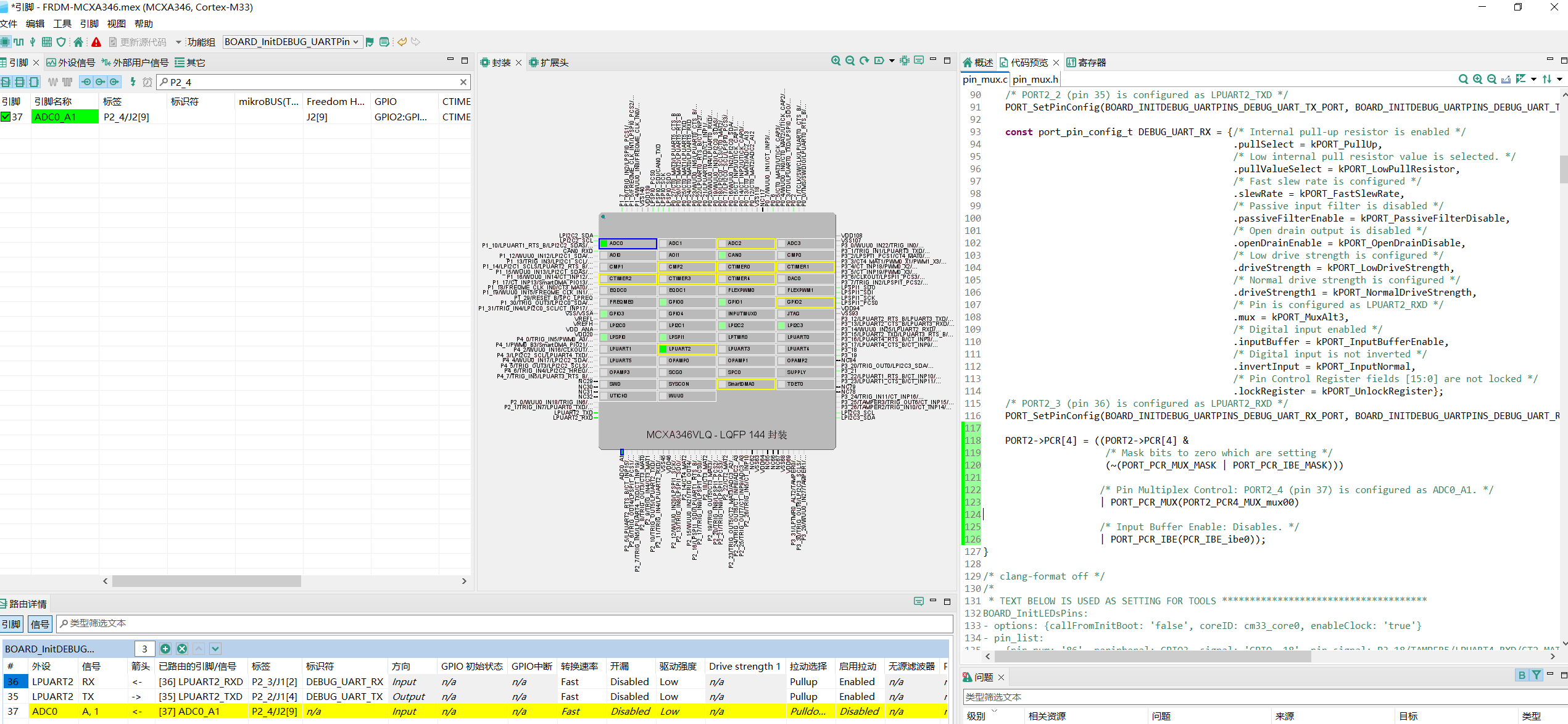Click the red warning triangle icon
Image resolution: width=1568 pixels, height=724 pixels.
coord(96,42)
